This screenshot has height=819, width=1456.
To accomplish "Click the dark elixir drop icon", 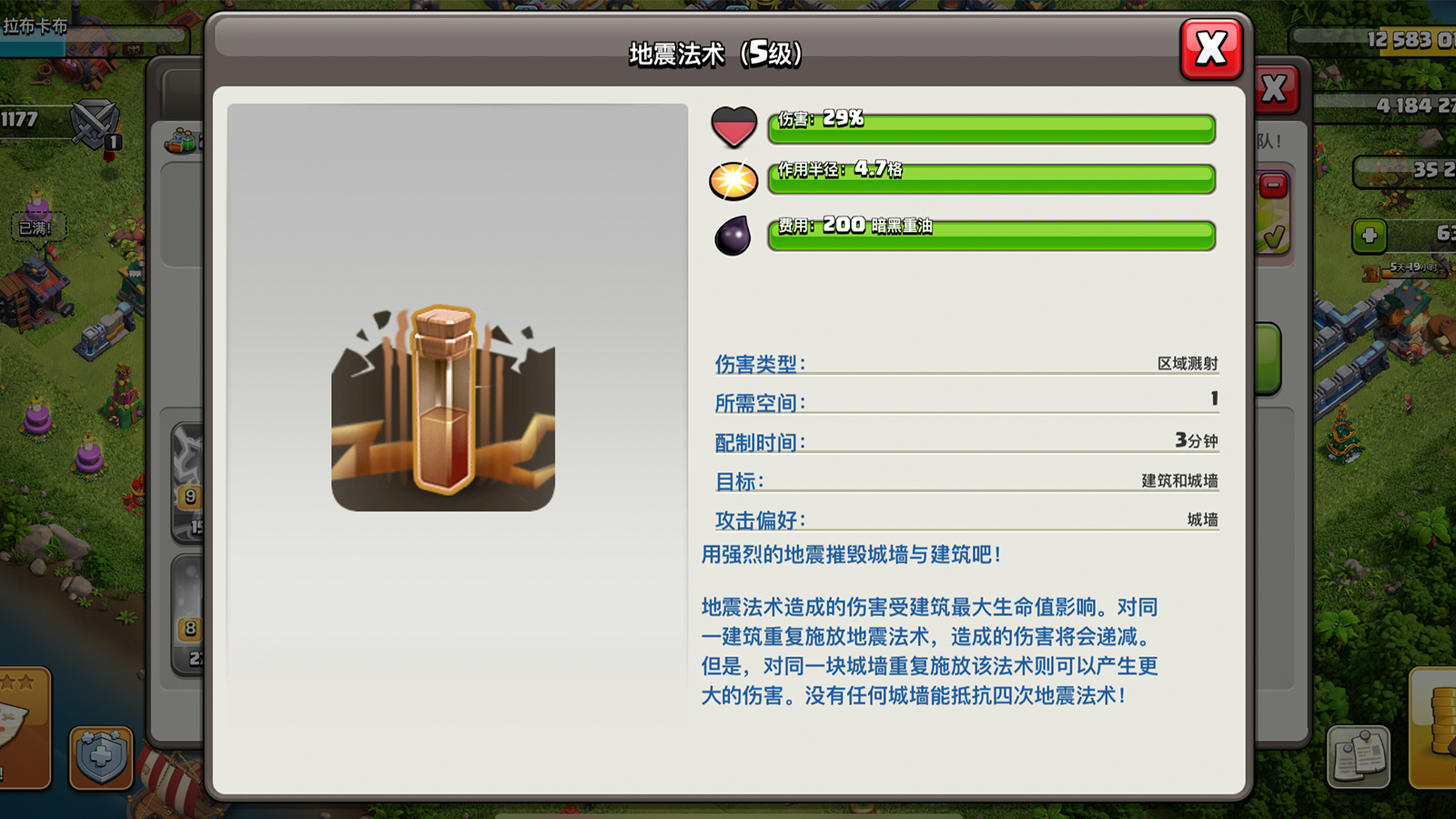I will (x=733, y=236).
